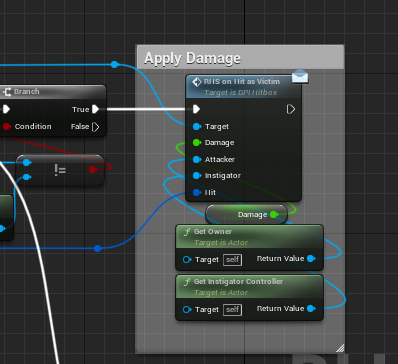Click the input exec pin on Hit as Victim node
Viewport: 398px width, 364px height.
[196, 109]
